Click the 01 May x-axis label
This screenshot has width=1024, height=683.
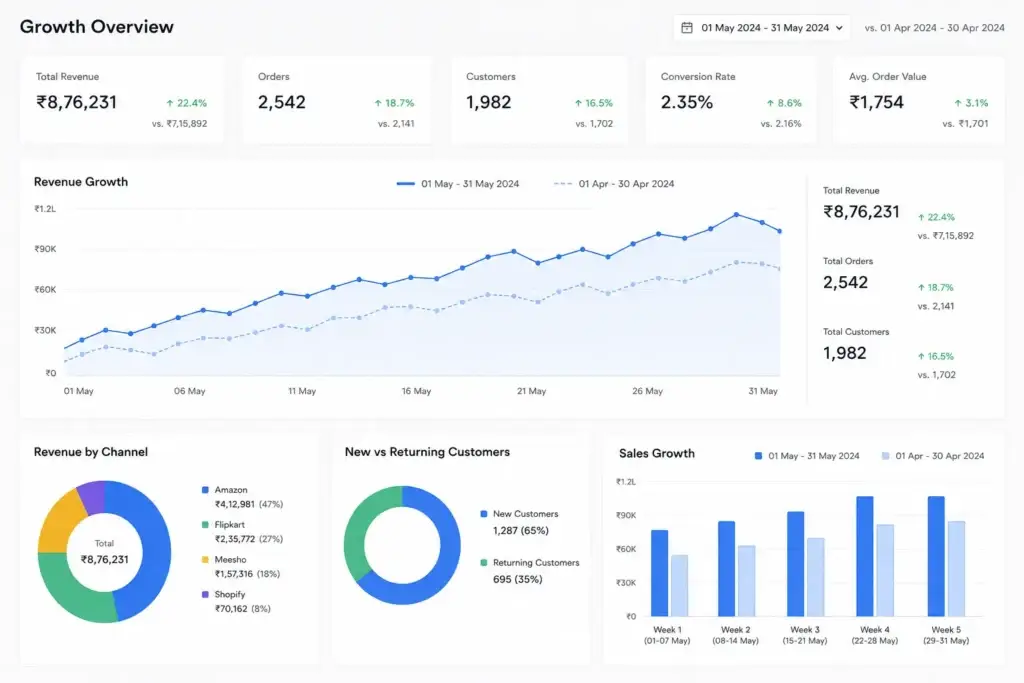(78, 391)
